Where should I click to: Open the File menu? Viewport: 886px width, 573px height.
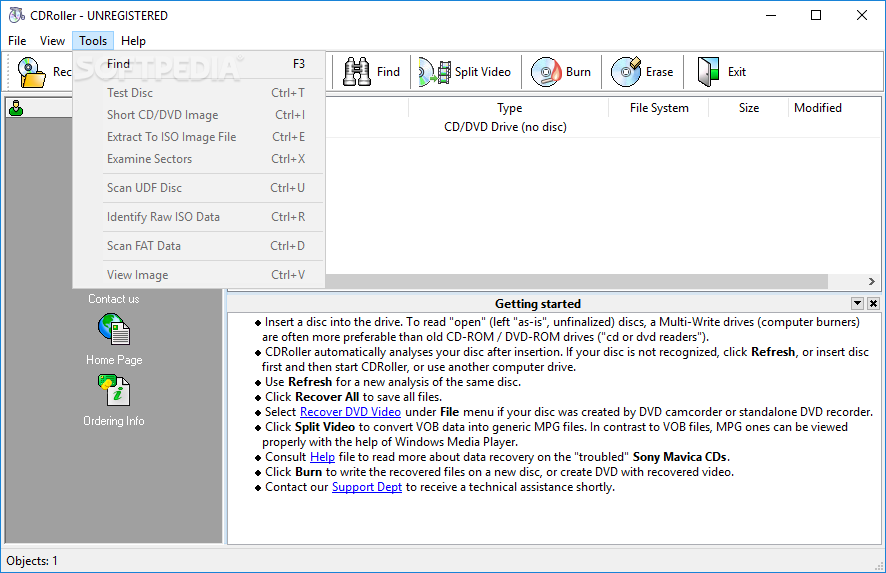[17, 41]
